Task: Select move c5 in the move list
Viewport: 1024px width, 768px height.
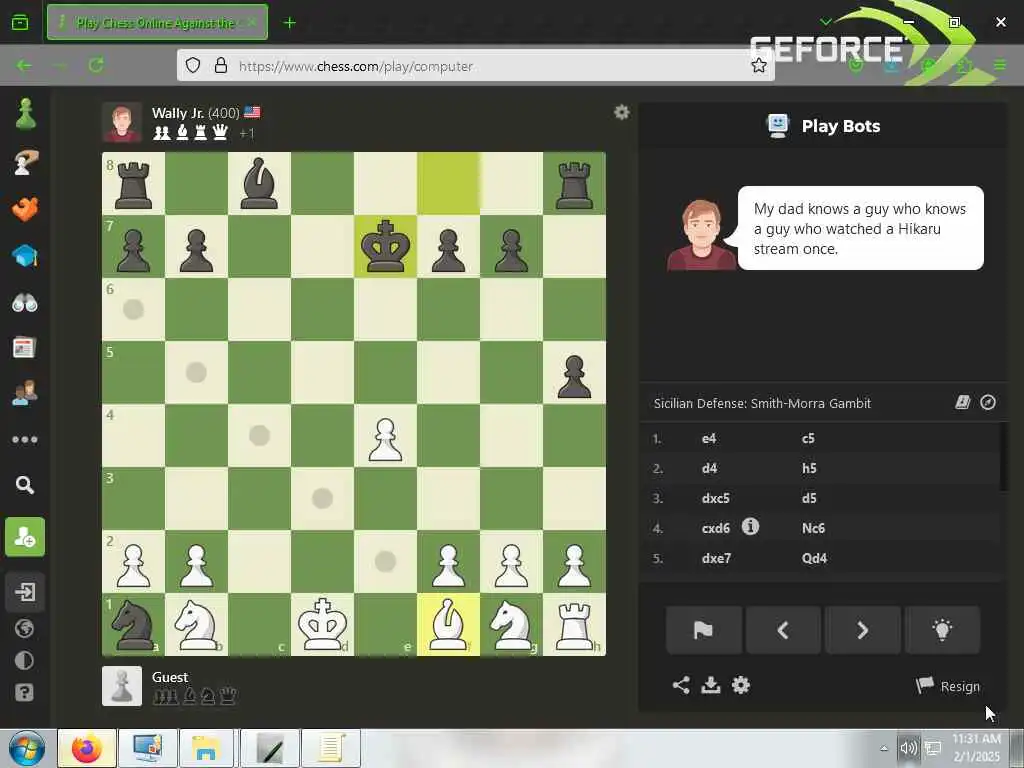Action: tap(808, 439)
